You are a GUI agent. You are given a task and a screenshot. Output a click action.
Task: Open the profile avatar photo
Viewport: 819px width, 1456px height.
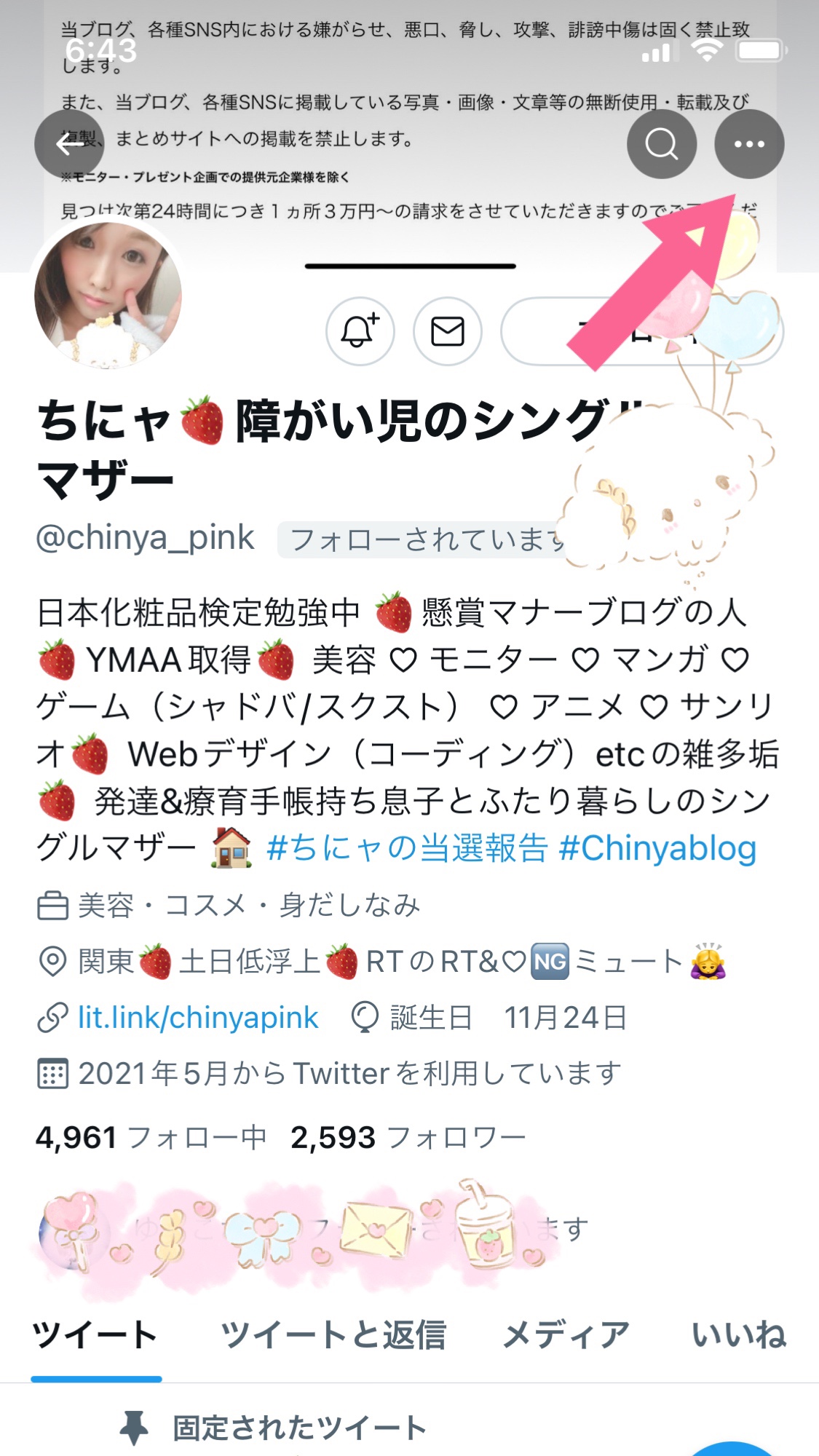click(108, 295)
